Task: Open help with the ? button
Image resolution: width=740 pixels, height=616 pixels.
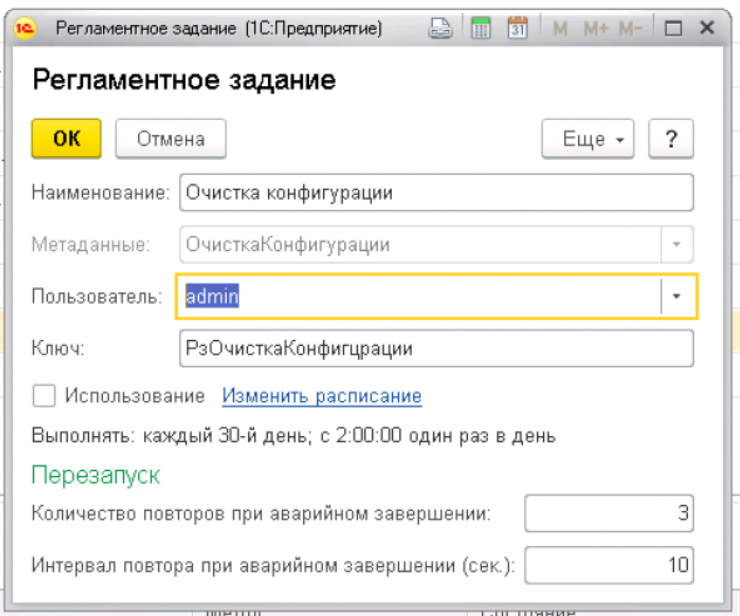Action: click(671, 139)
